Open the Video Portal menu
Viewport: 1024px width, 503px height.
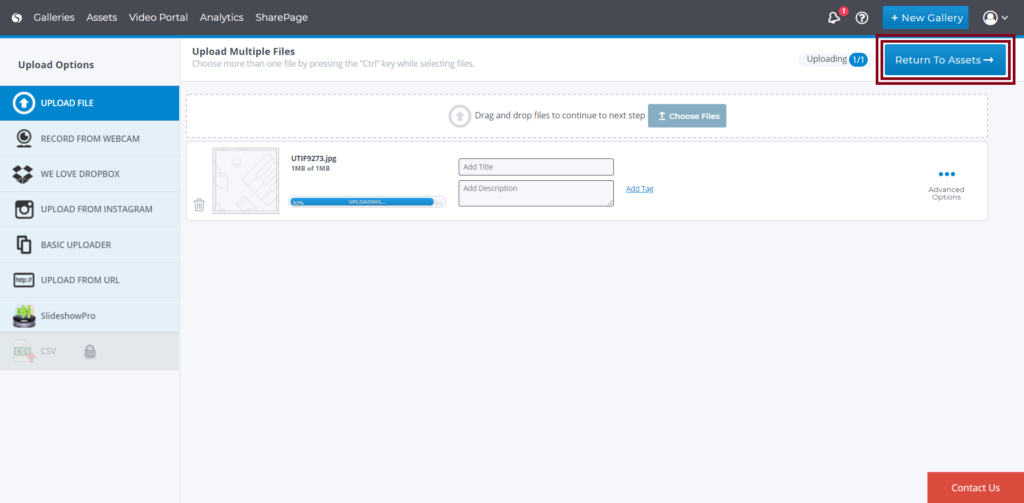coord(158,18)
